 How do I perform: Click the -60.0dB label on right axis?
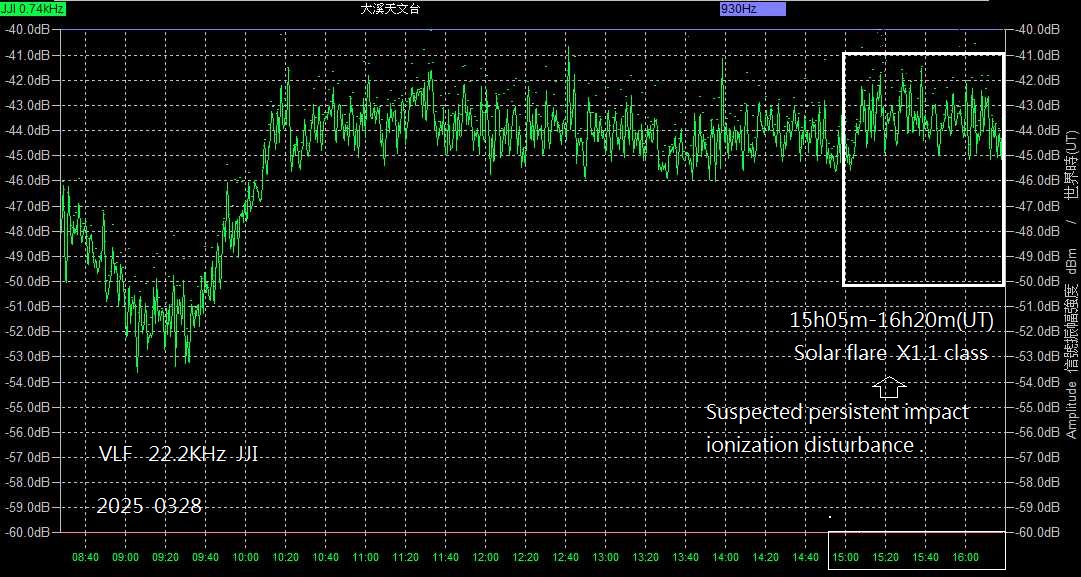pyautogui.click(x=1037, y=533)
